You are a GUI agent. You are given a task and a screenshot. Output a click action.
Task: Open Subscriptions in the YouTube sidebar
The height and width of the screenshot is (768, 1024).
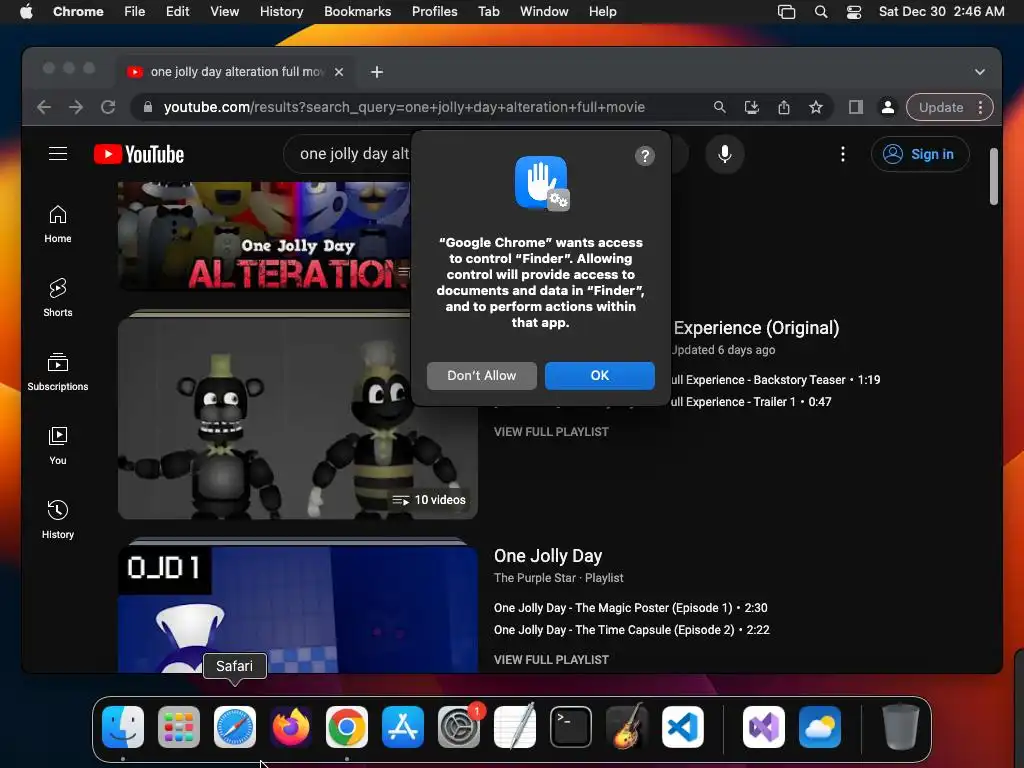(57, 372)
